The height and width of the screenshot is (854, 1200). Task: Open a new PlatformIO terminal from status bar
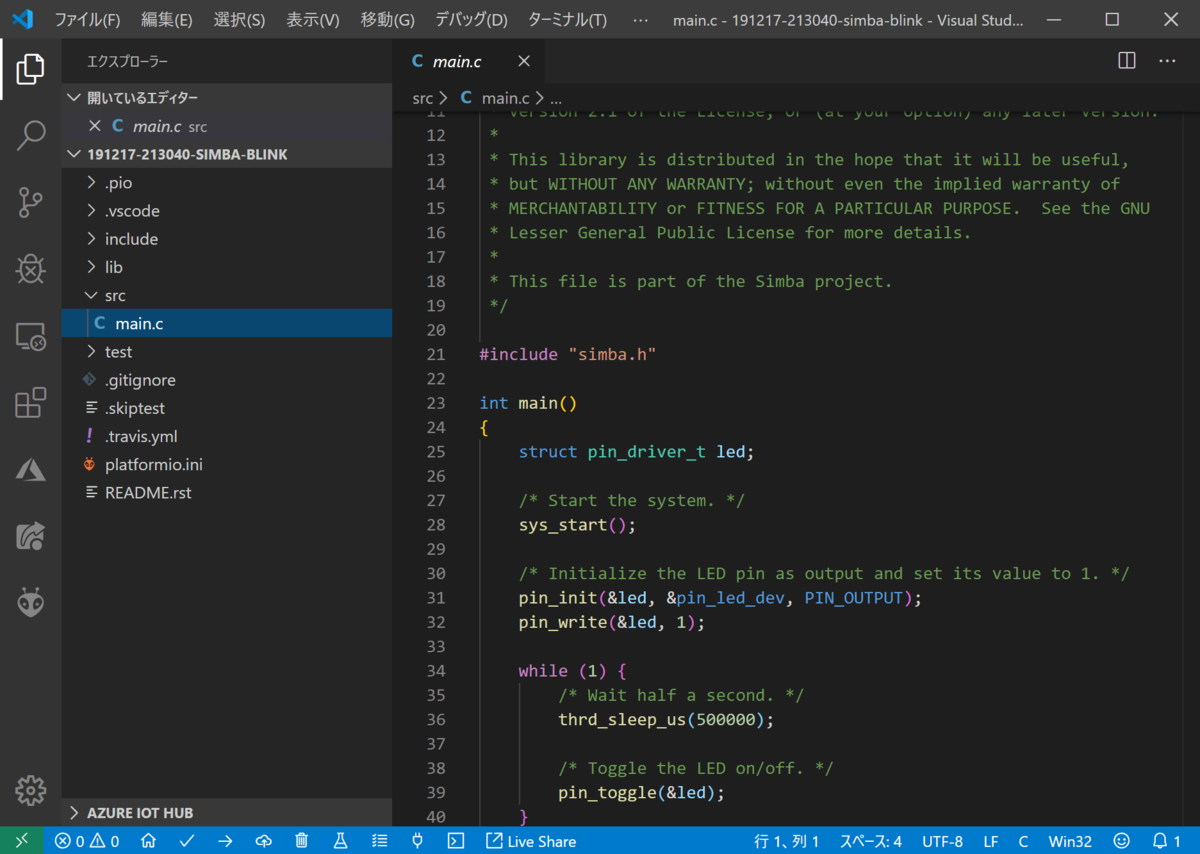coord(455,841)
